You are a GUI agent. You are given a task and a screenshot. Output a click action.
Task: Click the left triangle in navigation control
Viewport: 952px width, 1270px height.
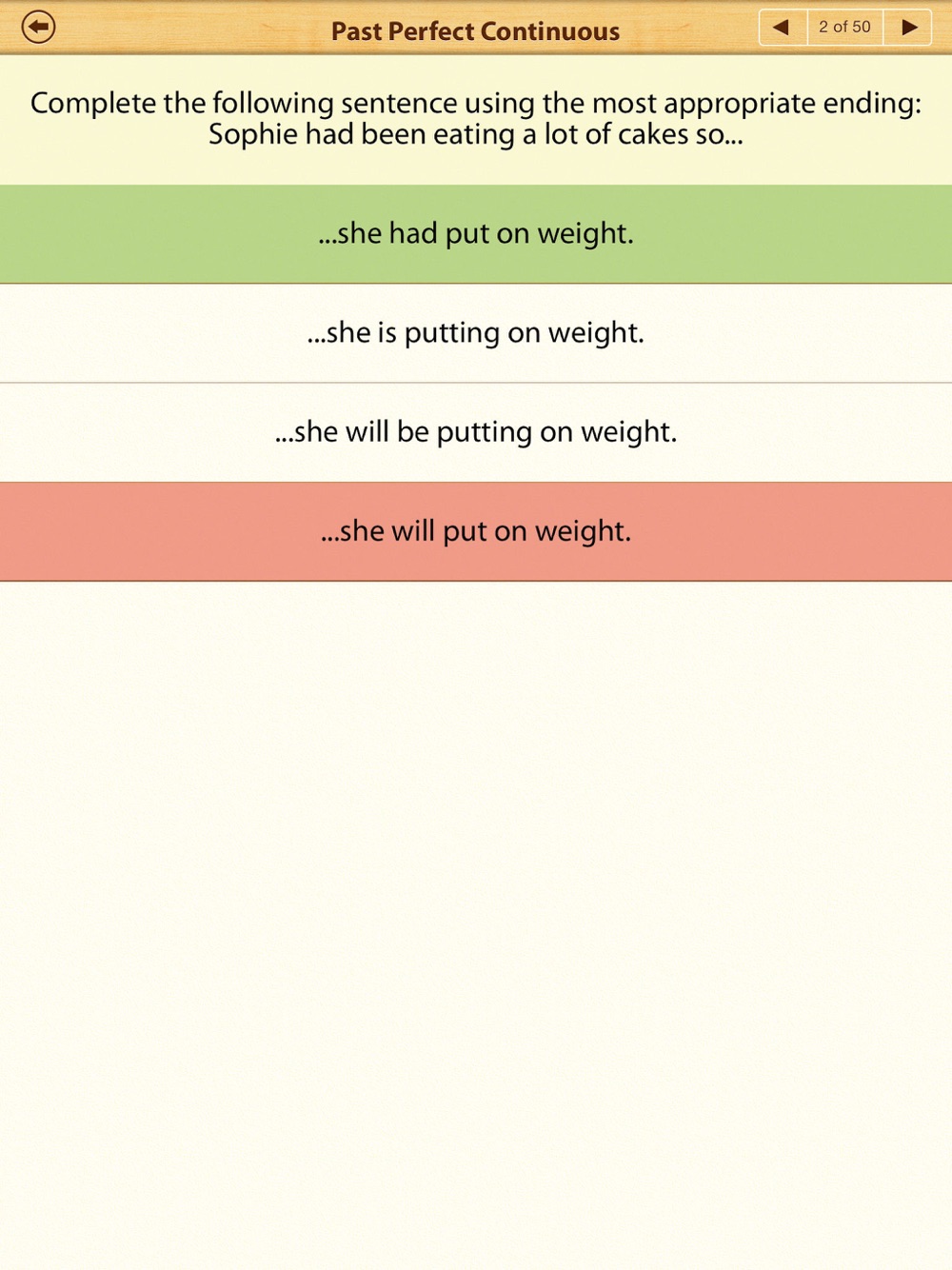782,27
